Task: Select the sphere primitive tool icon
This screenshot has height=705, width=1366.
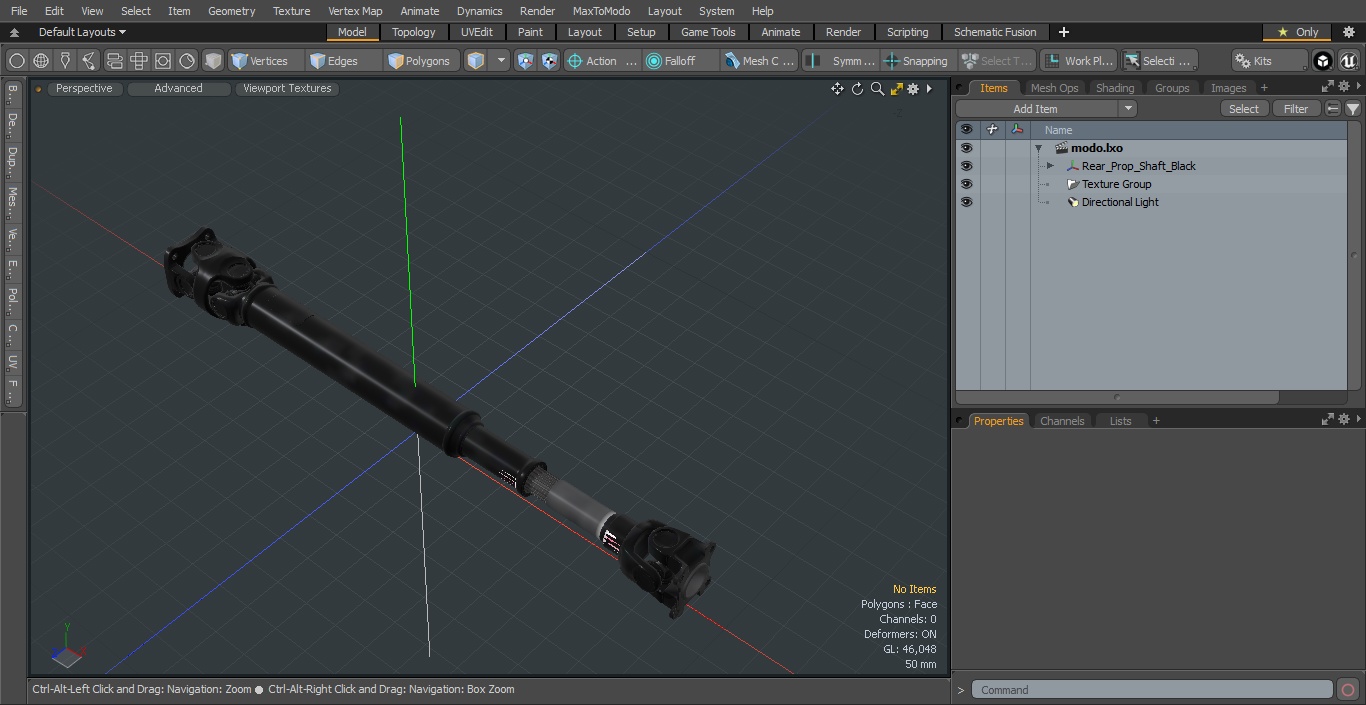Action: pos(17,61)
